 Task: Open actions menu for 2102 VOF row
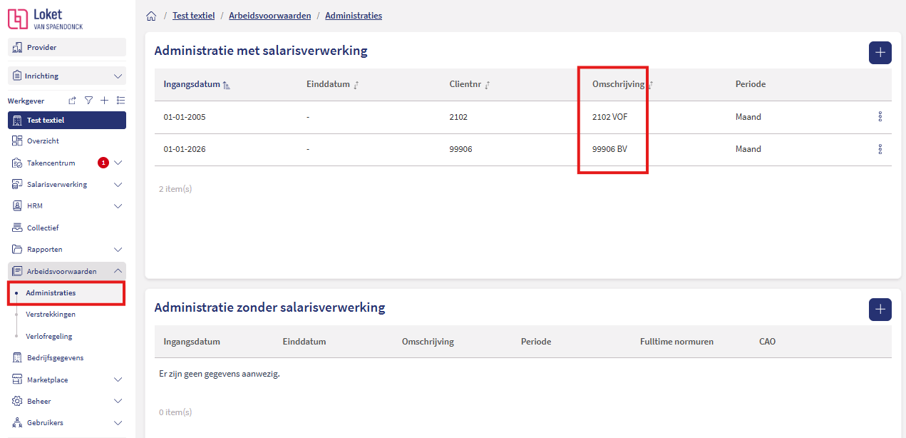tap(880, 117)
